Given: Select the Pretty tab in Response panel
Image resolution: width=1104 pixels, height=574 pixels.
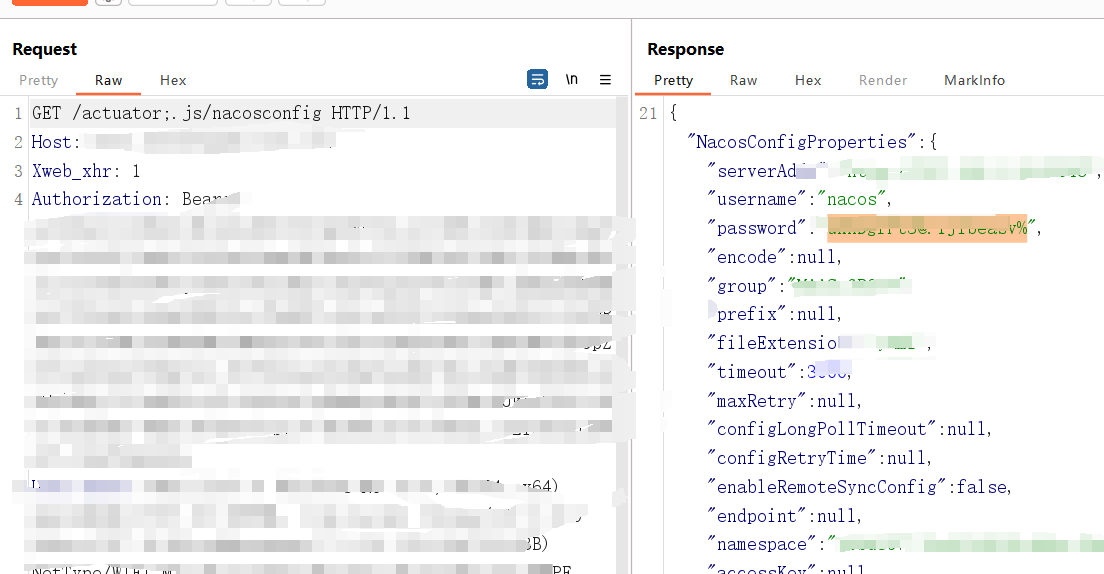Looking at the screenshot, I should pyautogui.click(x=673, y=80).
